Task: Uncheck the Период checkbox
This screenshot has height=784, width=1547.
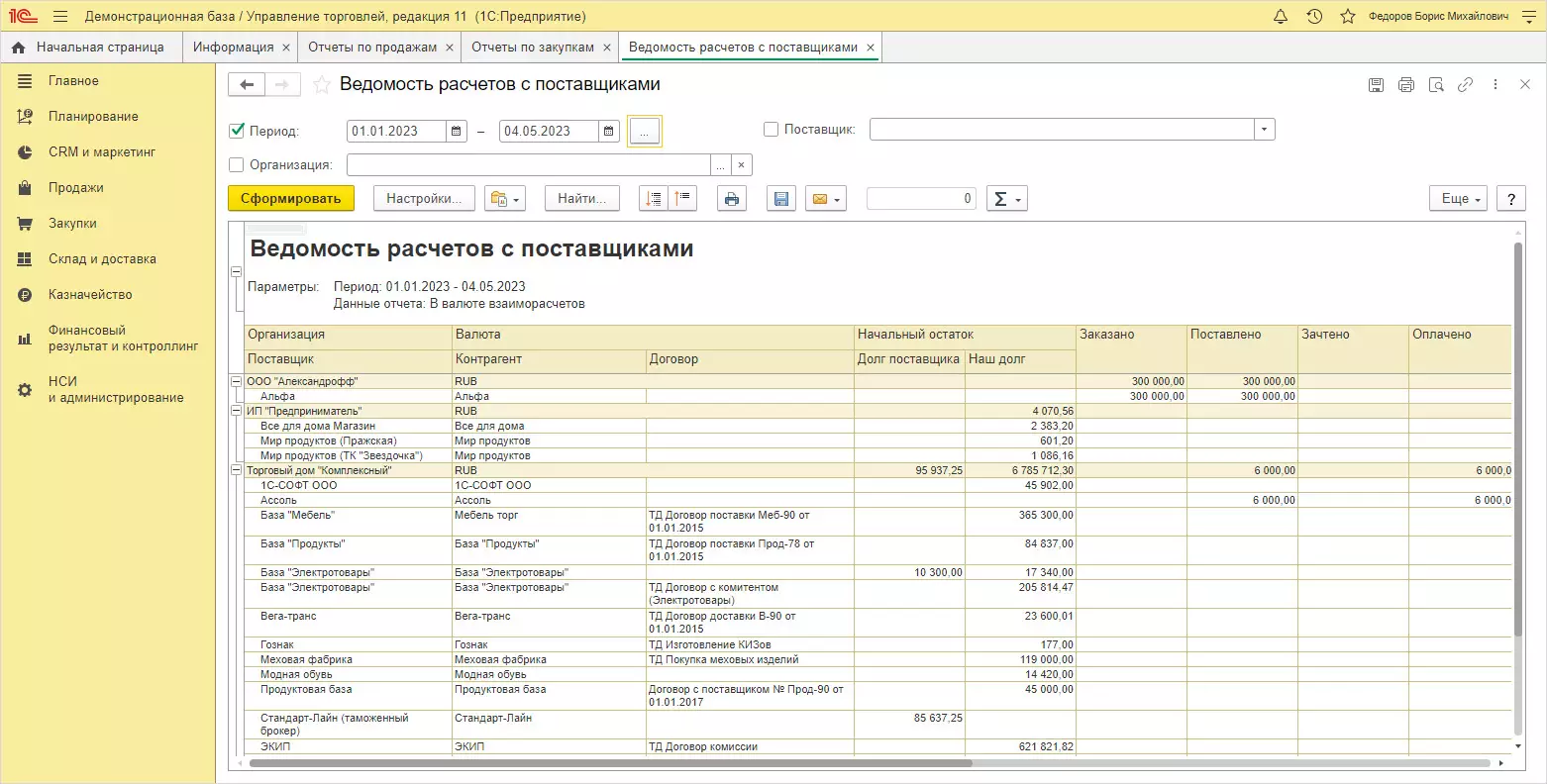Action: [237, 130]
